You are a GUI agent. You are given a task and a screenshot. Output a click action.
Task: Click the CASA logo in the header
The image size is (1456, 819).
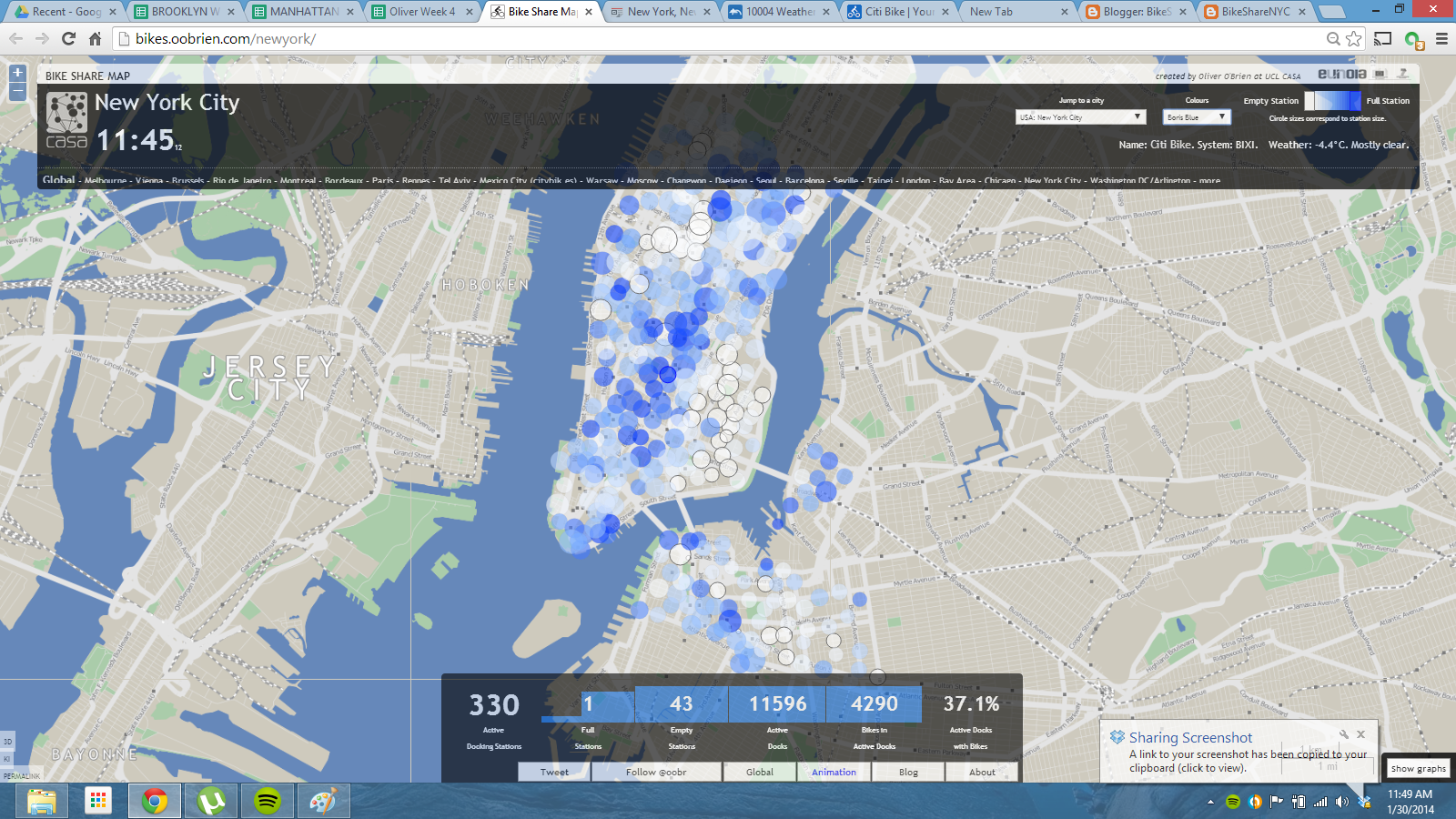coord(67,119)
